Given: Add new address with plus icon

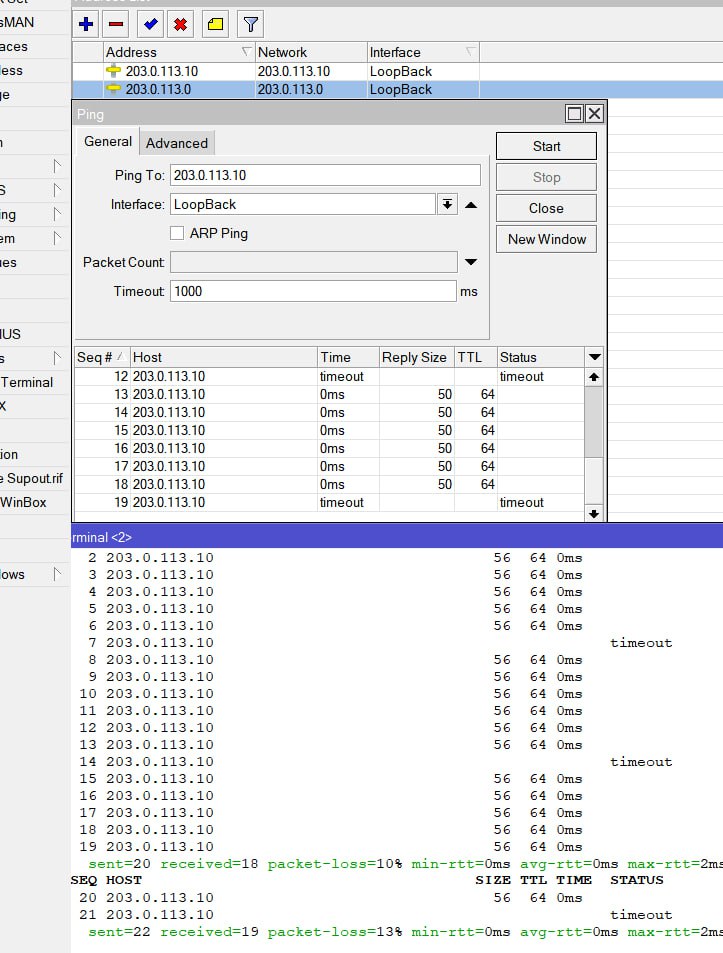Looking at the screenshot, I should click(86, 24).
